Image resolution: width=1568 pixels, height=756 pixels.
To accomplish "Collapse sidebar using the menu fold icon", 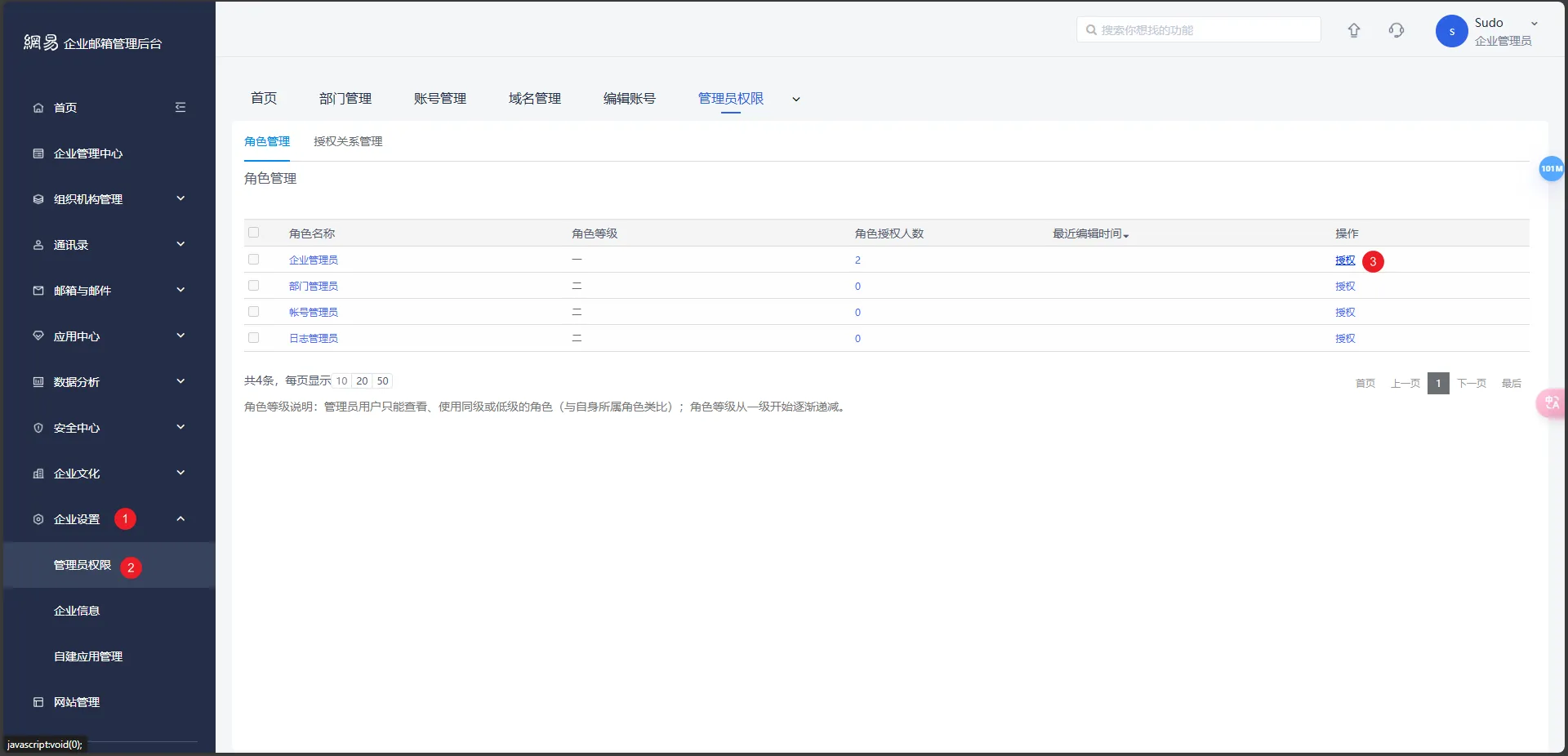I will [x=180, y=108].
